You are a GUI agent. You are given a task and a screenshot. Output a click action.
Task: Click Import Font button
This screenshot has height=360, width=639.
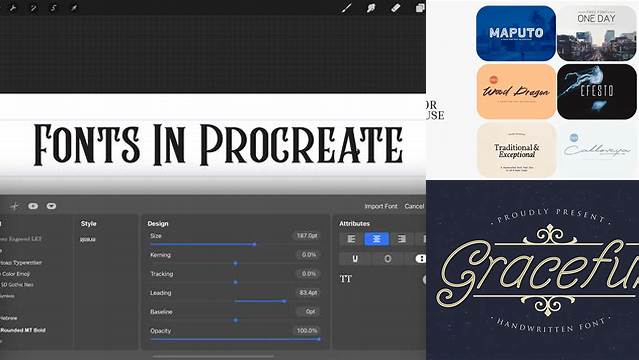click(381, 206)
